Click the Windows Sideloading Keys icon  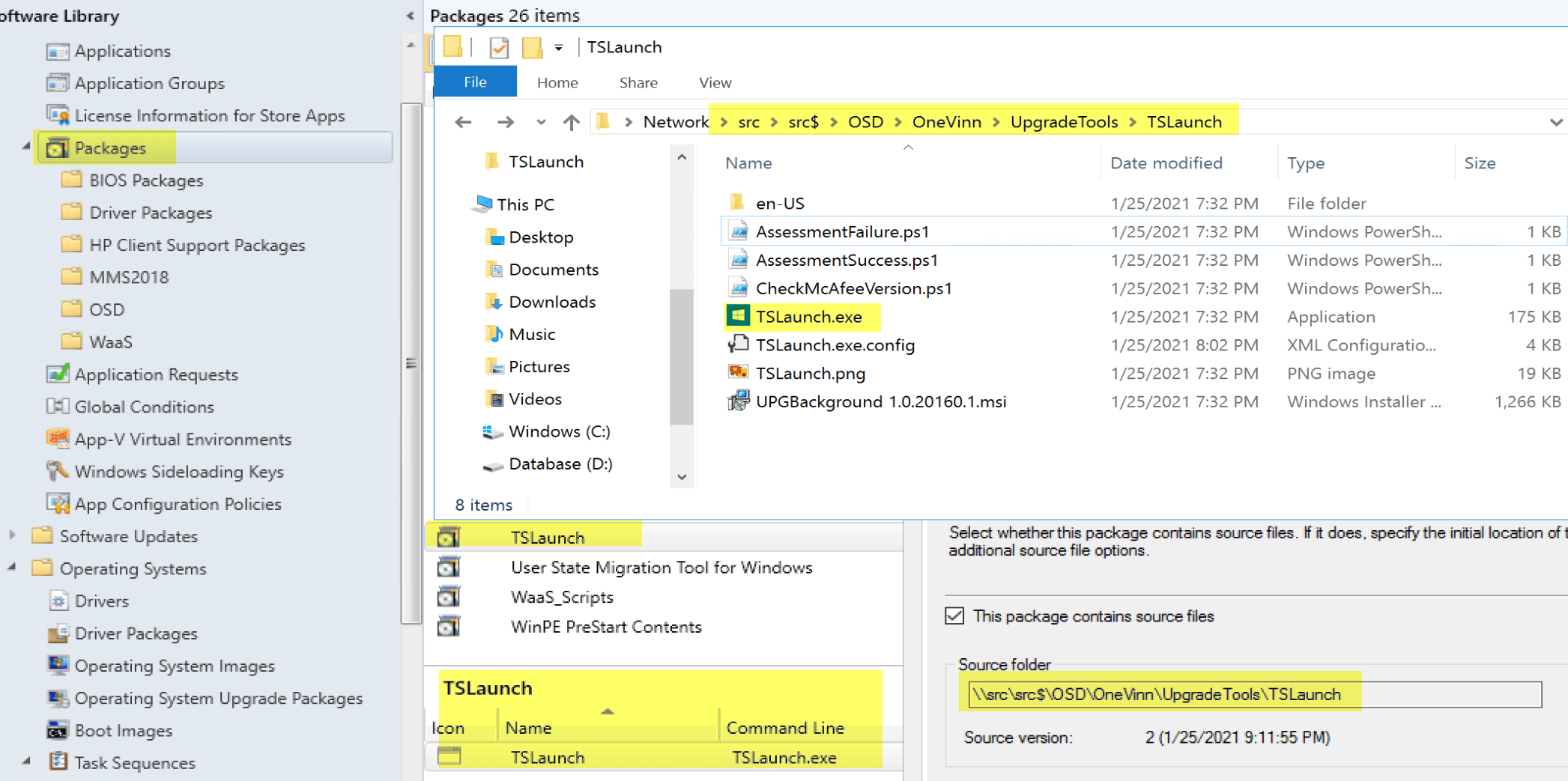coord(57,471)
